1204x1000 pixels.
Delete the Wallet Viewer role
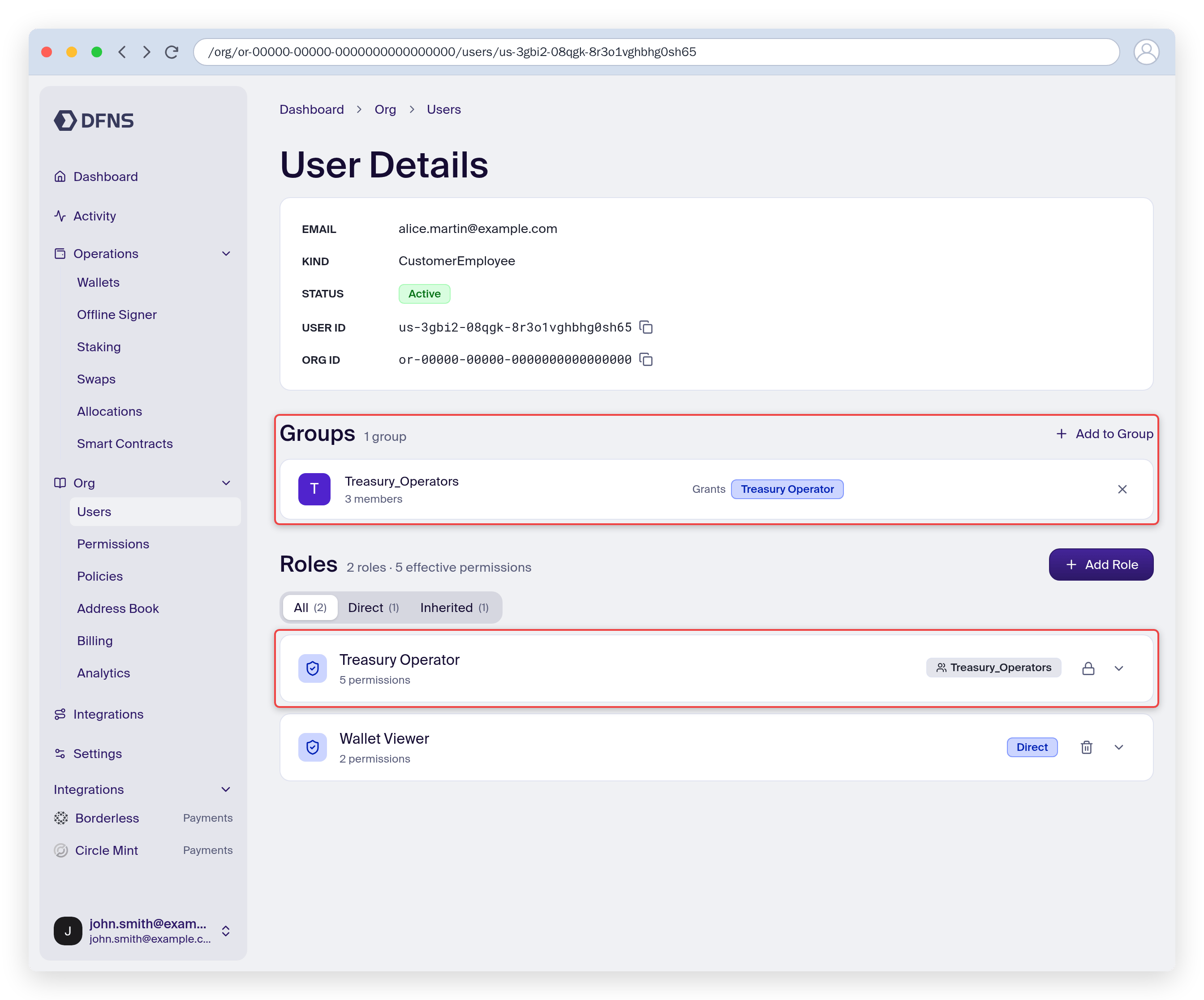click(1087, 747)
